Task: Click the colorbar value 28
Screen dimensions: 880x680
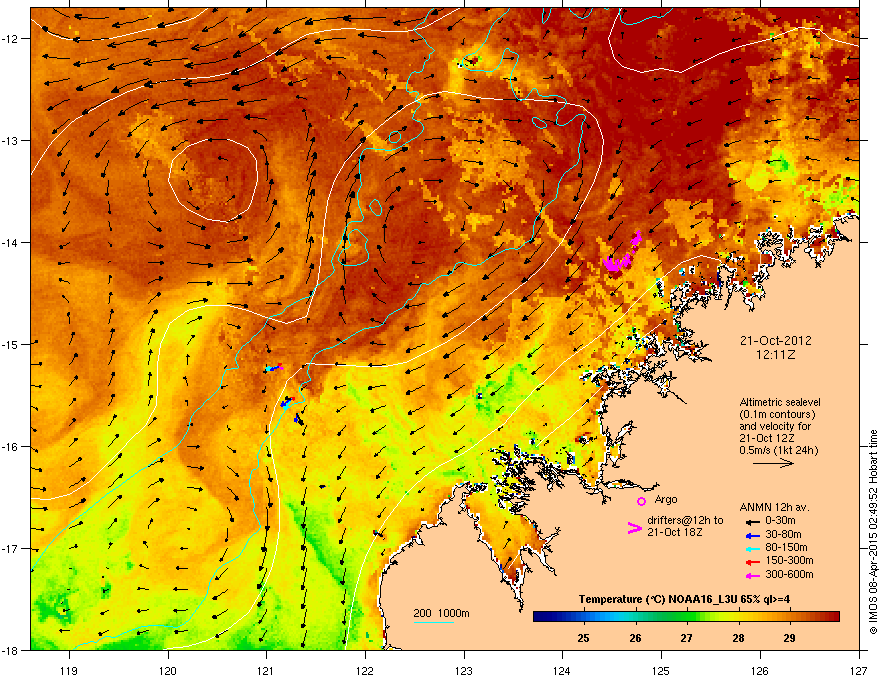Action: [738, 638]
